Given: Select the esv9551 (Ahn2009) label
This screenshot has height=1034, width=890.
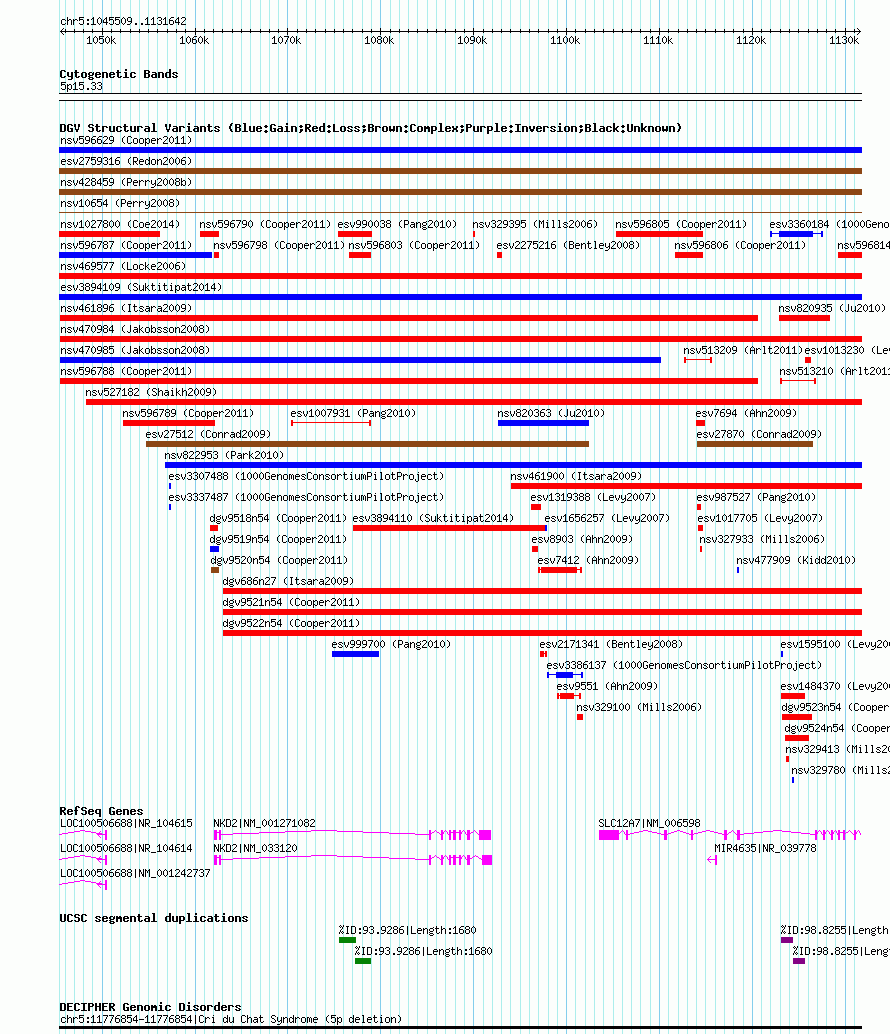Looking at the screenshot, I should pos(607,687).
